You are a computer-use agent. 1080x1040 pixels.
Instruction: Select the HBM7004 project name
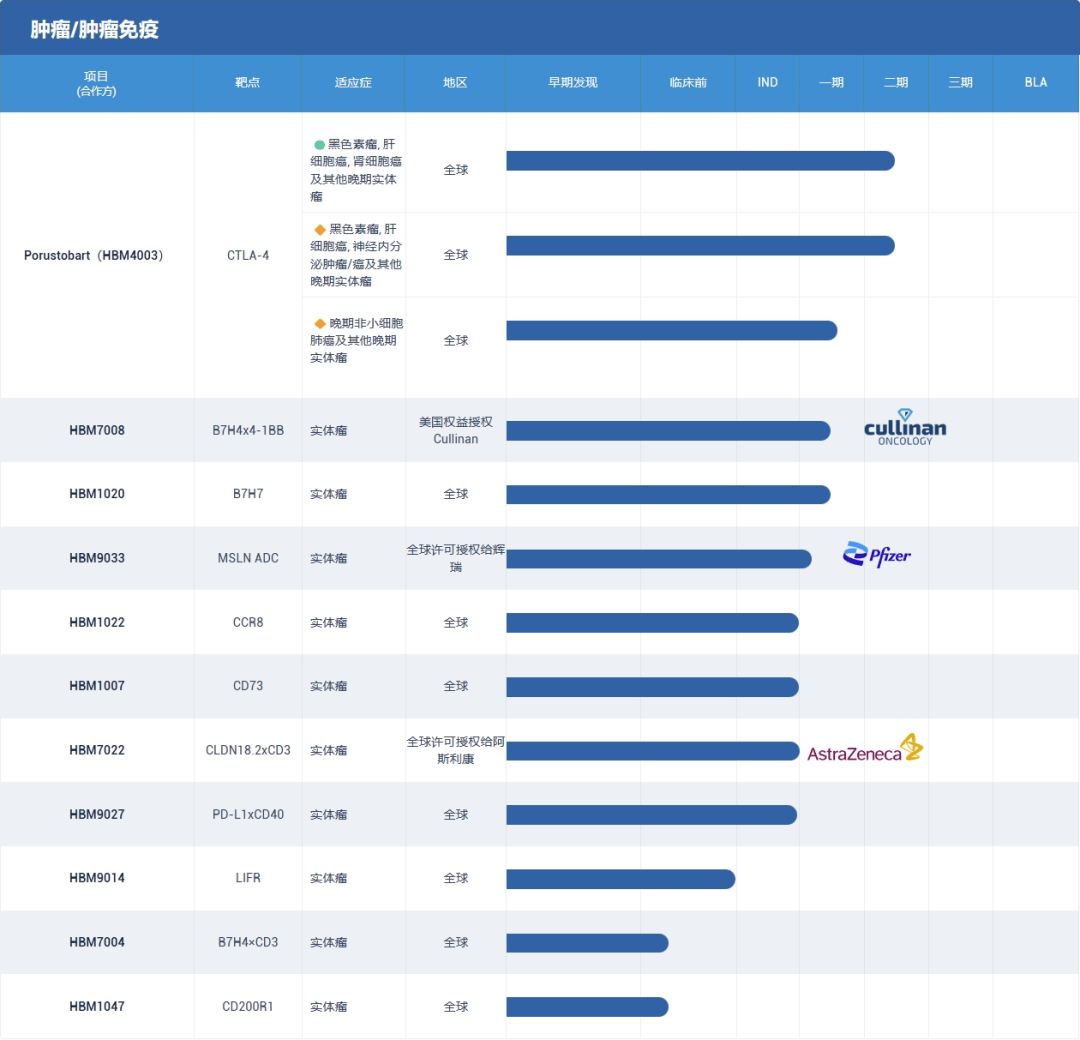[x=97, y=942]
